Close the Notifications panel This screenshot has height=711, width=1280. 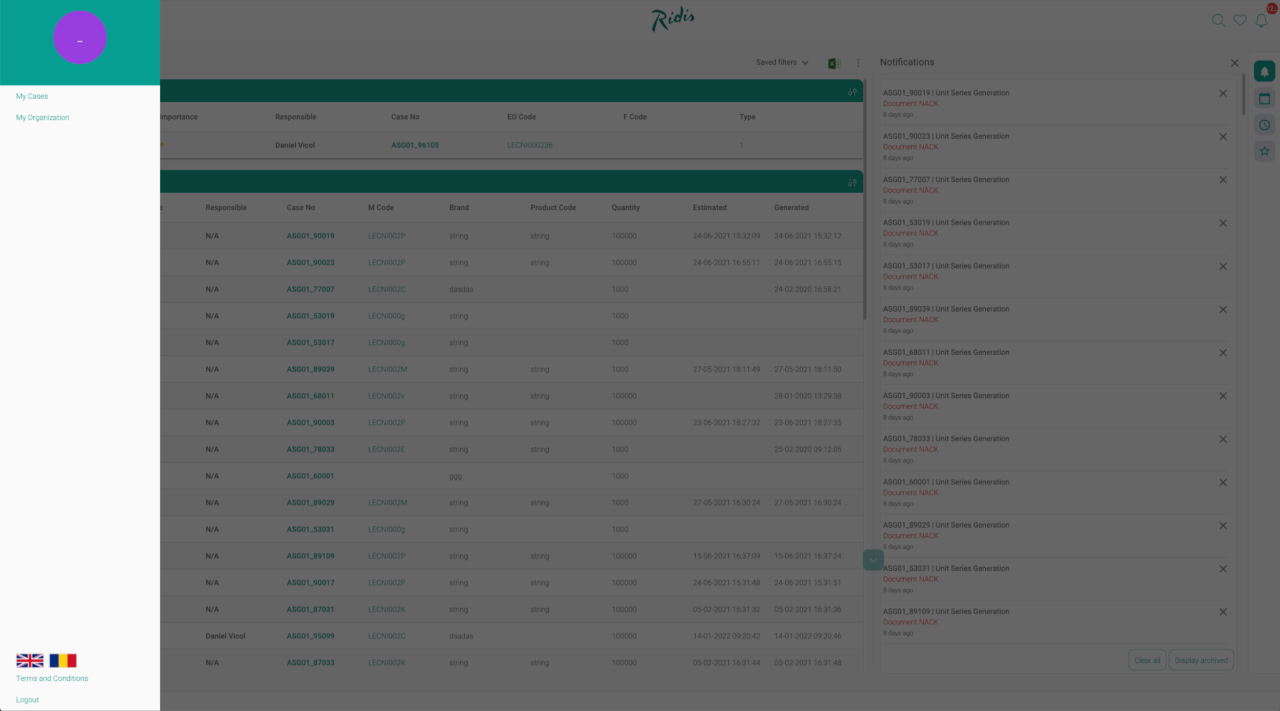[1234, 62]
